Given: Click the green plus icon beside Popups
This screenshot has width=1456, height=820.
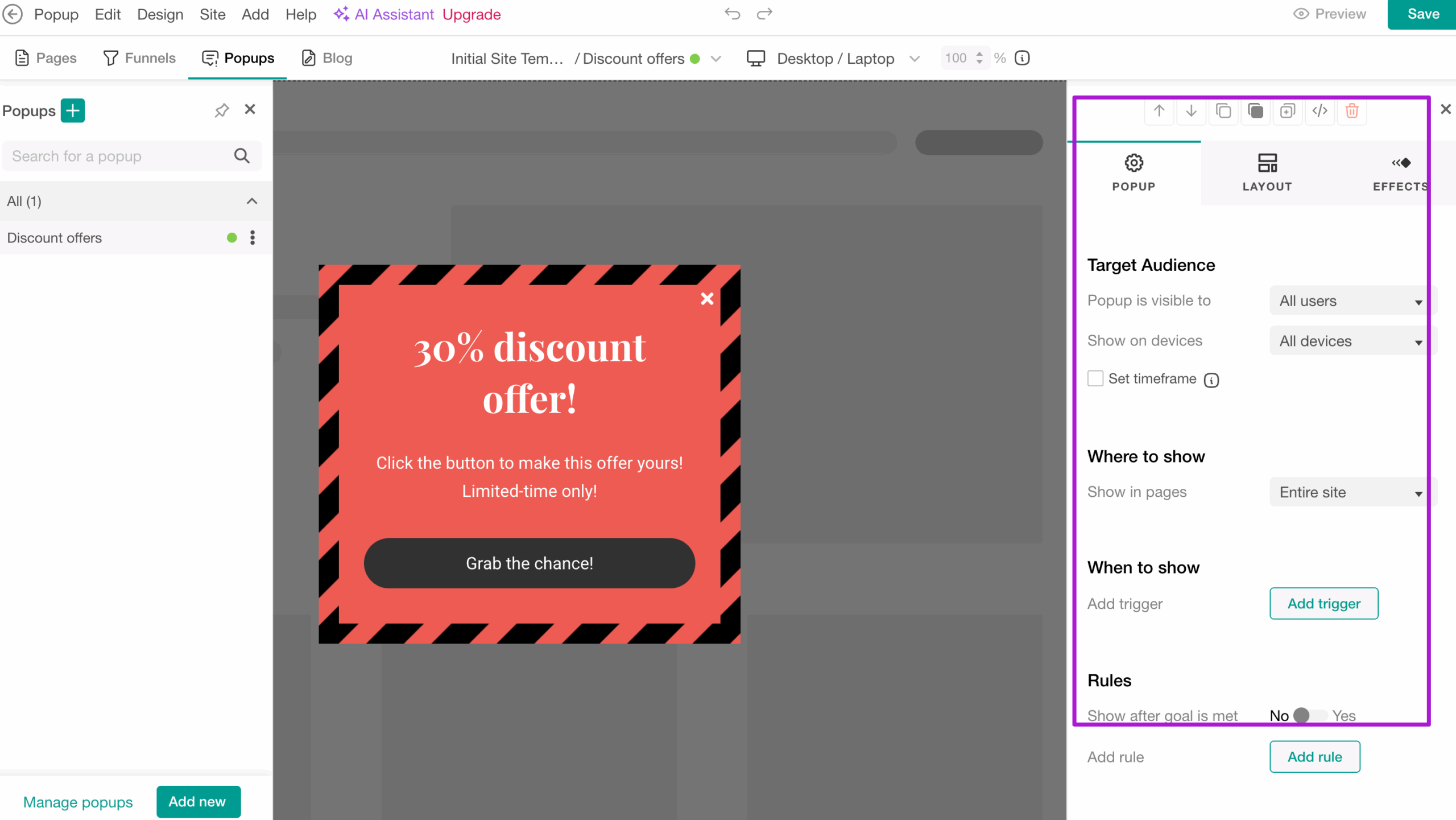Looking at the screenshot, I should 73,110.
